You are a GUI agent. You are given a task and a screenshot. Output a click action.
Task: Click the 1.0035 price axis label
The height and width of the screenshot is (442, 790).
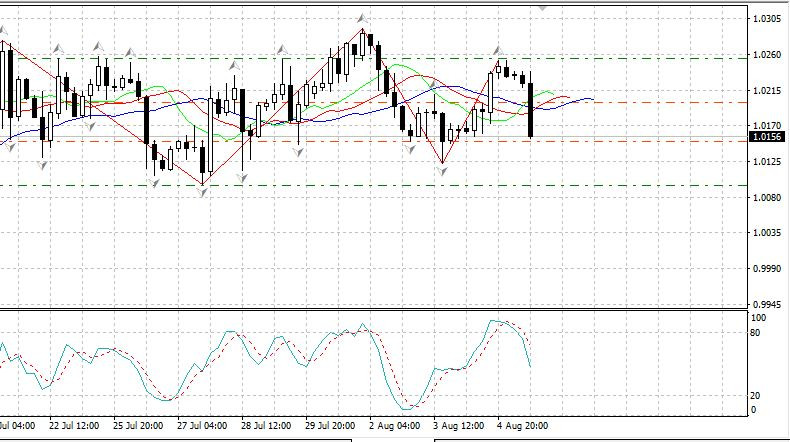click(x=766, y=233)
